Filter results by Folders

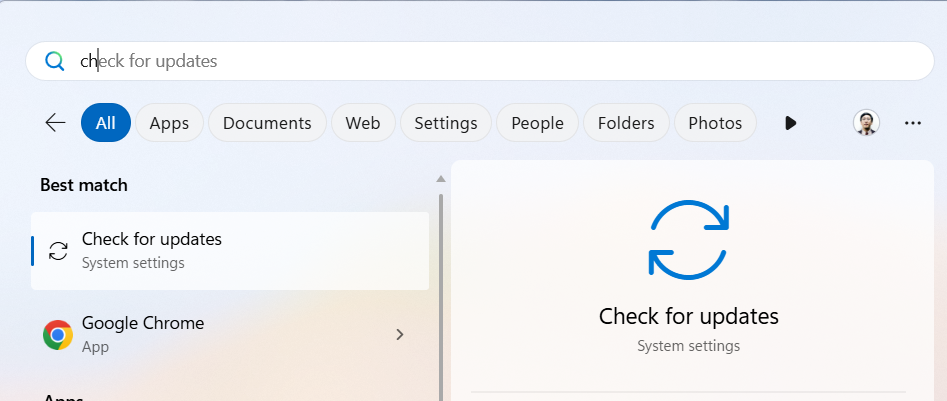(626, 123)
